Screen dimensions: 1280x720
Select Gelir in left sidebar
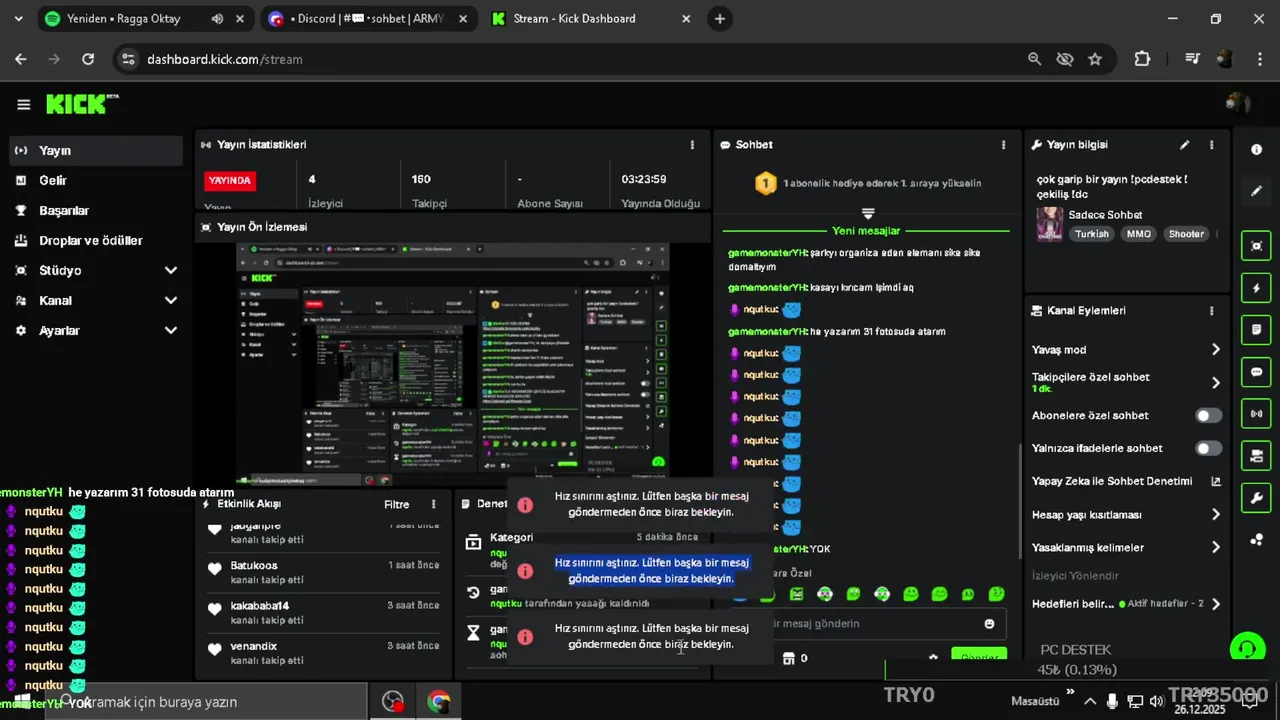click(96, 180)
